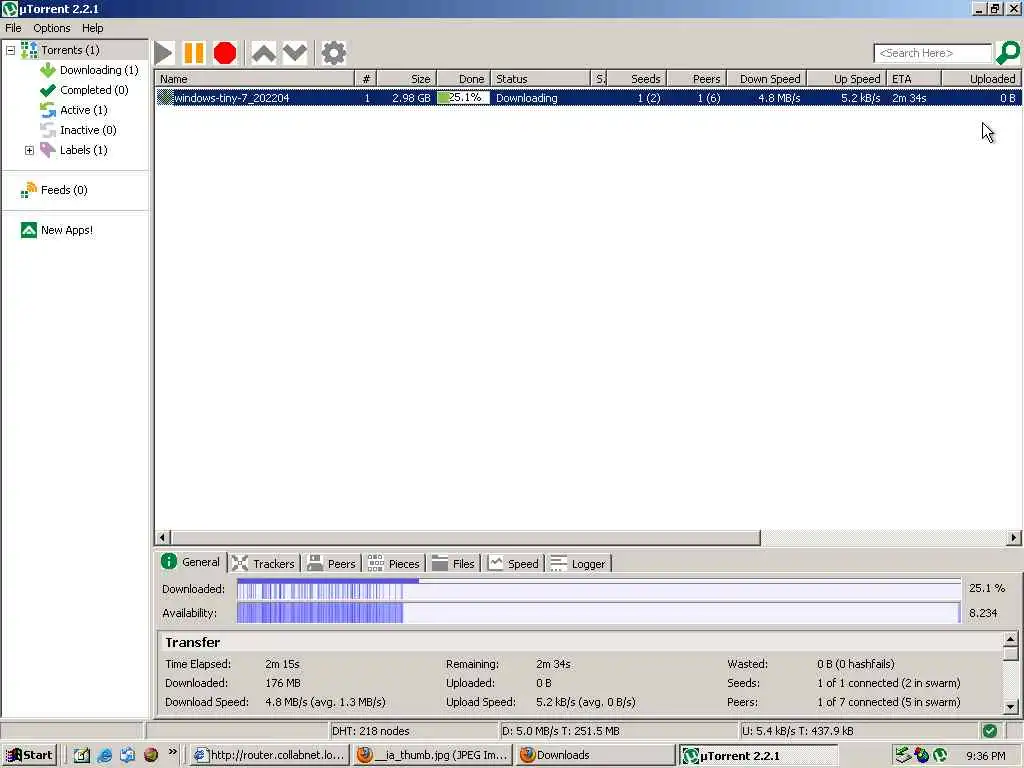Switch to router.collabnet taskbar window
1024x768 pixels.
click(270, 755)
